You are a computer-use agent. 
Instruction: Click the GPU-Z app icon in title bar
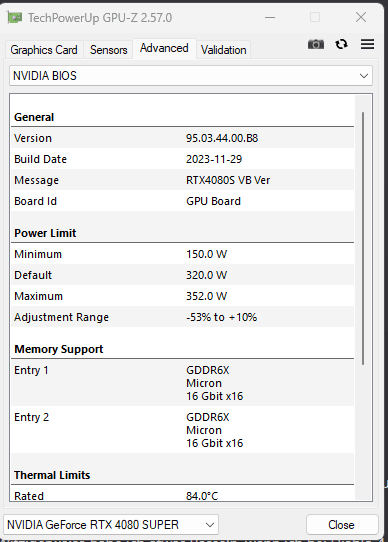[15, 17]
